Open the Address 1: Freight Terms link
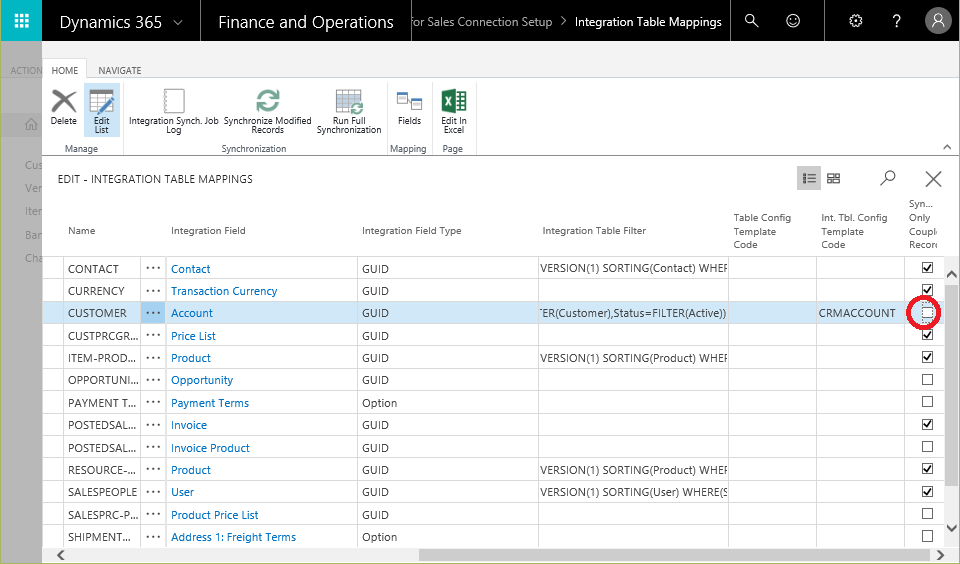Screen dimensions: 960x564 coord(233,537)
